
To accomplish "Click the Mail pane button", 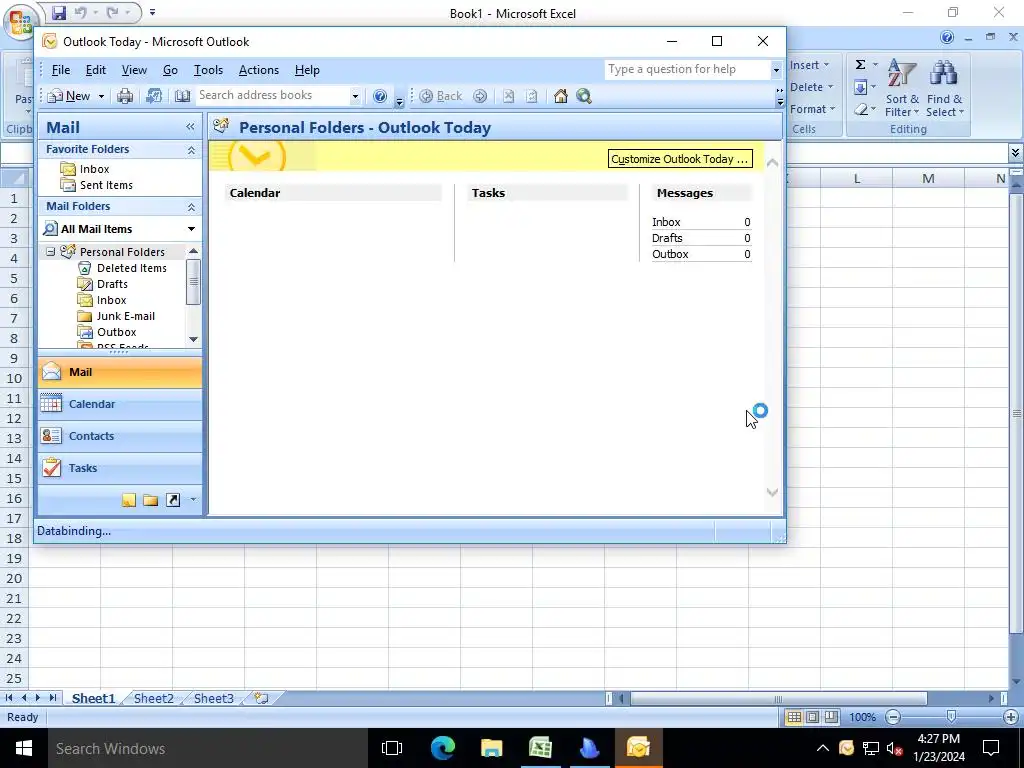I will [x=120, y=372].
